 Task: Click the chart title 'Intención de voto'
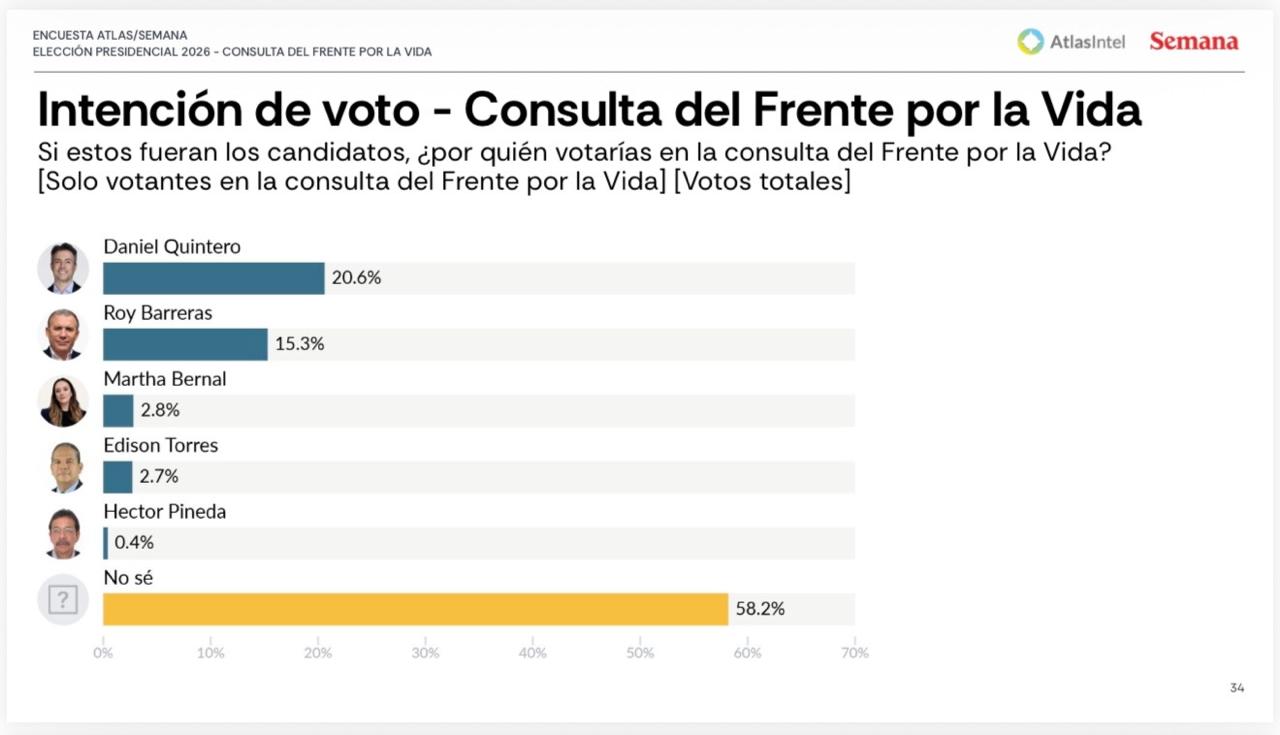228,109
